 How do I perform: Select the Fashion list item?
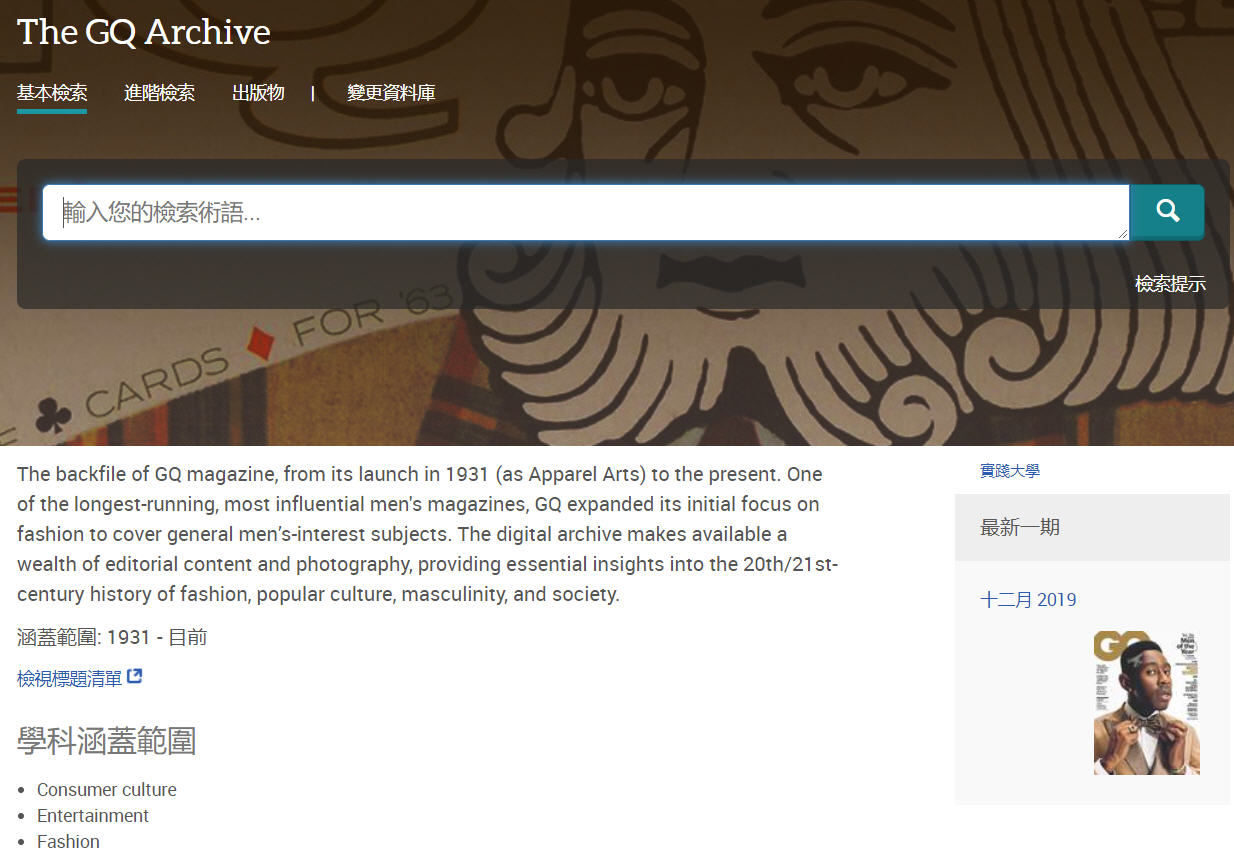click(68, 841)
